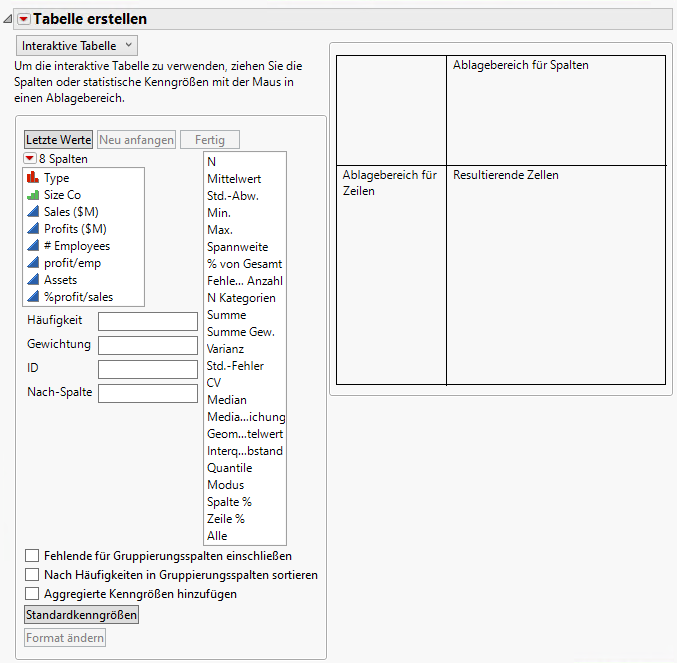This screenshot has width=677, height=663.
Task: Click the Häufigkeit input field
Action: pos(148,322)
